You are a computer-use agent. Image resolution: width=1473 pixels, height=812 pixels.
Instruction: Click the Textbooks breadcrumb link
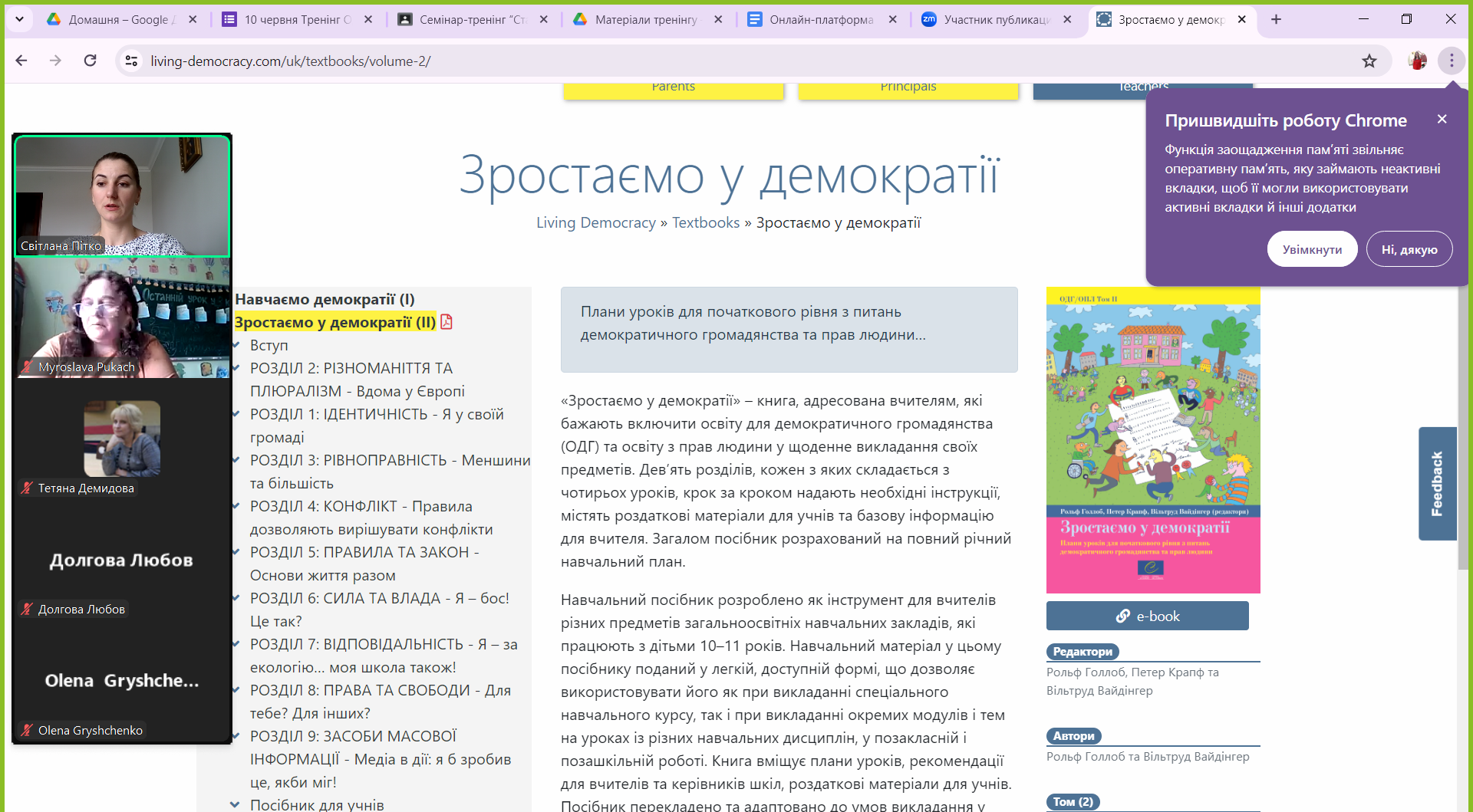pyautogui.click(x=706, y=222)
